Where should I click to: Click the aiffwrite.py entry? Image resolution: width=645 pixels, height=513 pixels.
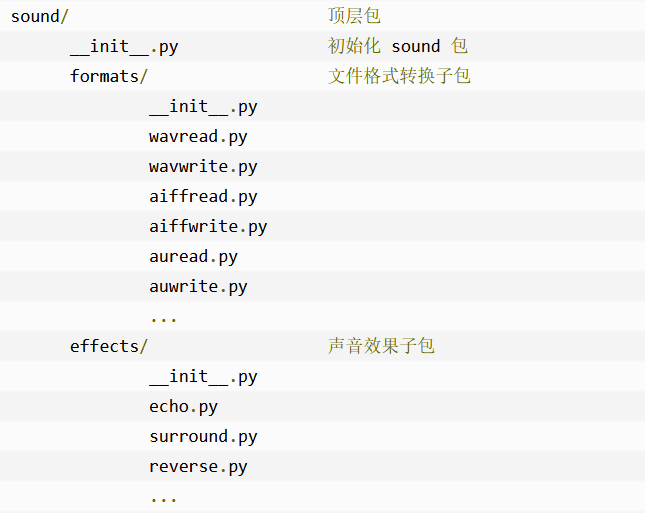point(208,226)
